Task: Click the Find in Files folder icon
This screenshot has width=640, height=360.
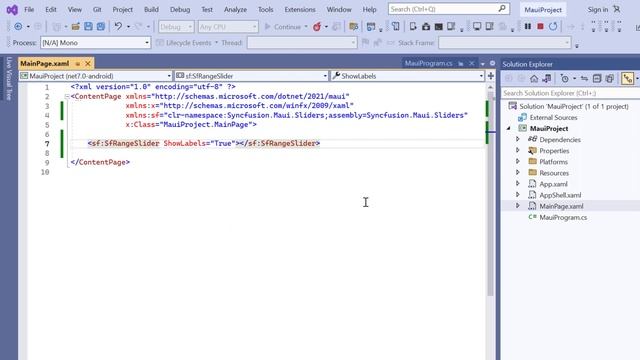Action: [x=353, y=27]
